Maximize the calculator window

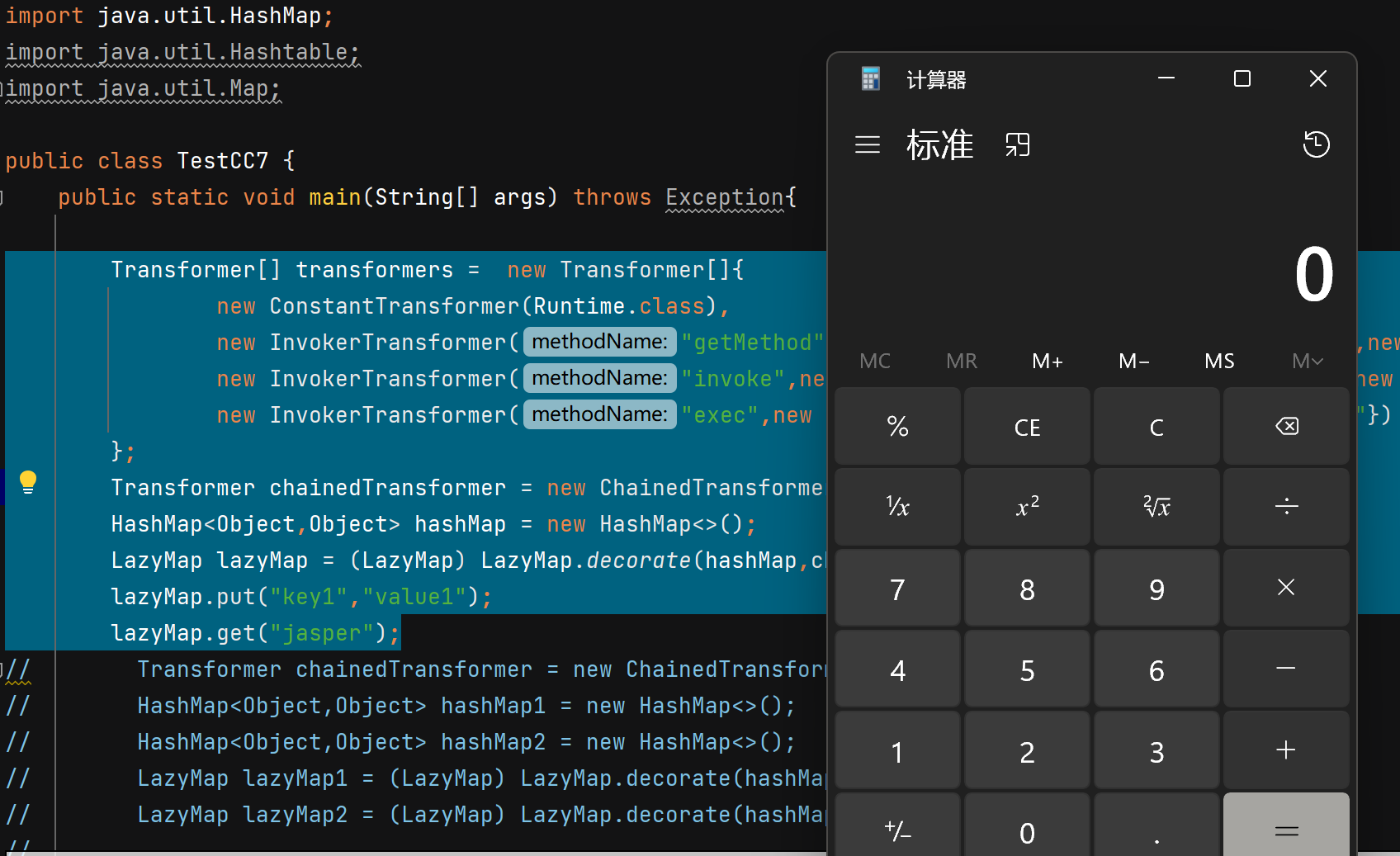pyautogui.click(x=1242, y=78)
